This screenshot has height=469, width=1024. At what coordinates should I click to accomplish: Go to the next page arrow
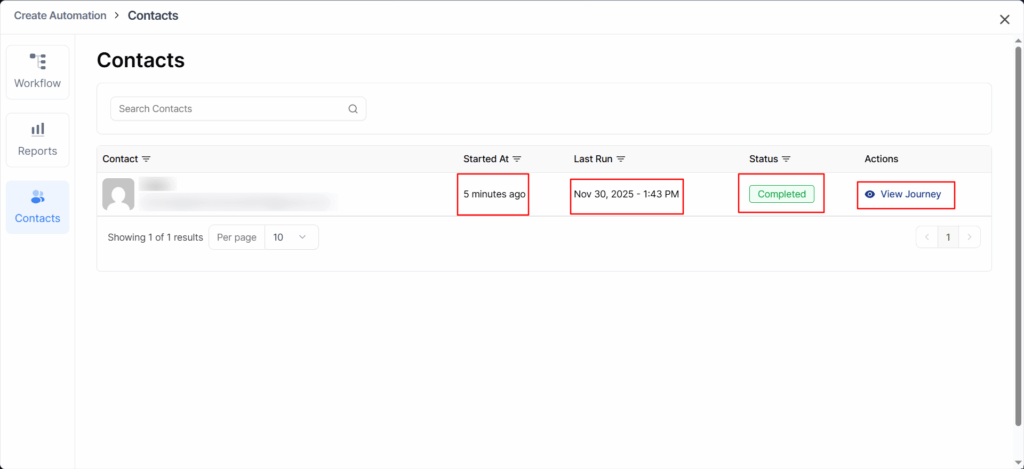(x=969, y=237)
